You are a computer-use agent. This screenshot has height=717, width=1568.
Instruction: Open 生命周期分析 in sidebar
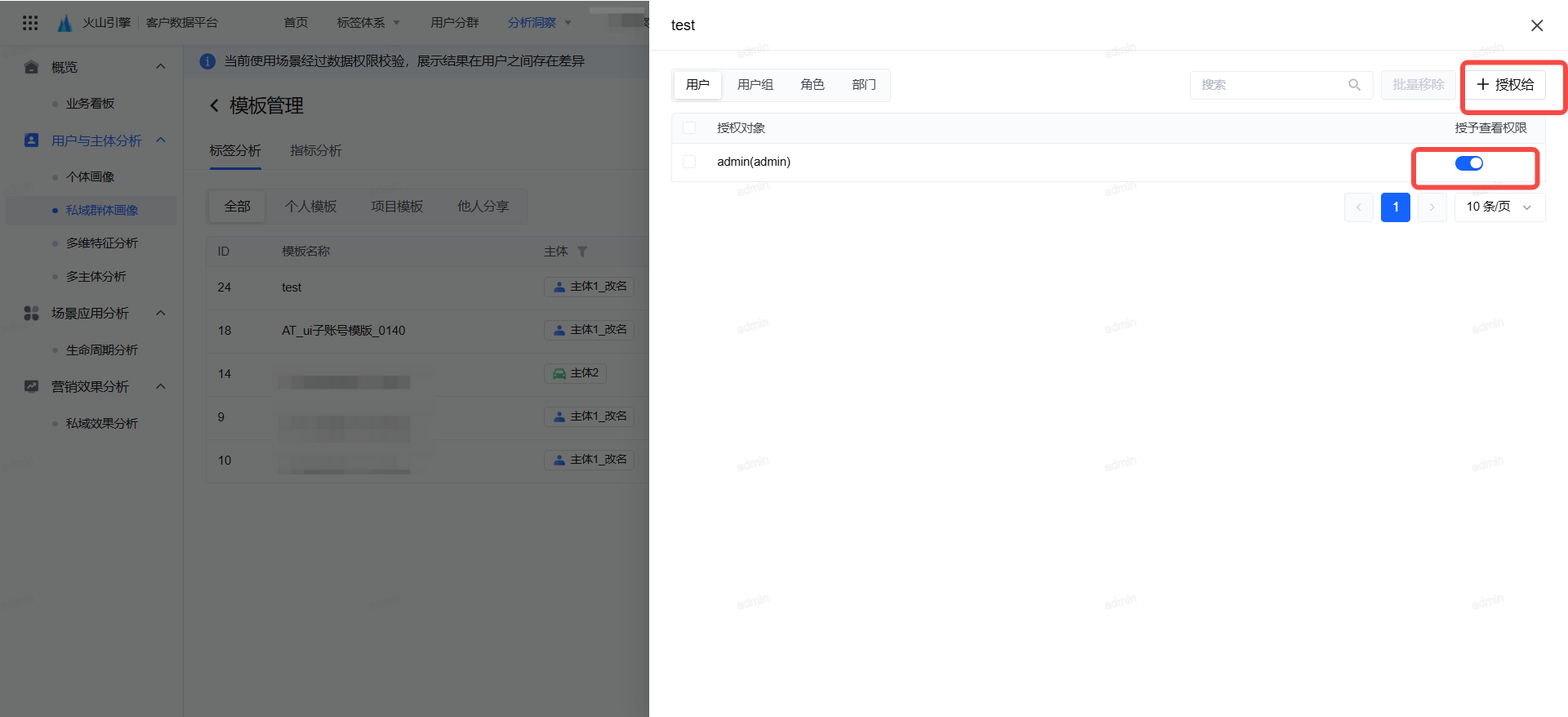point(102,350)
